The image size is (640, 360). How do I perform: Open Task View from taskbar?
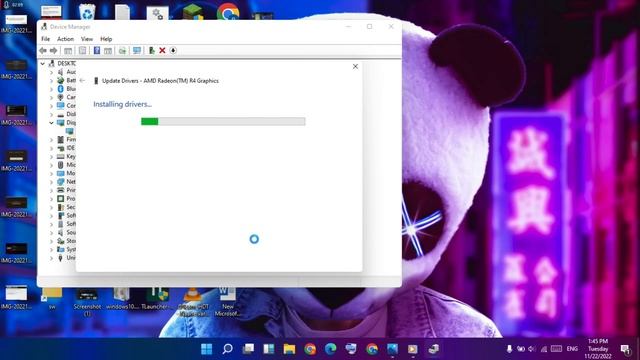point(248,349)
